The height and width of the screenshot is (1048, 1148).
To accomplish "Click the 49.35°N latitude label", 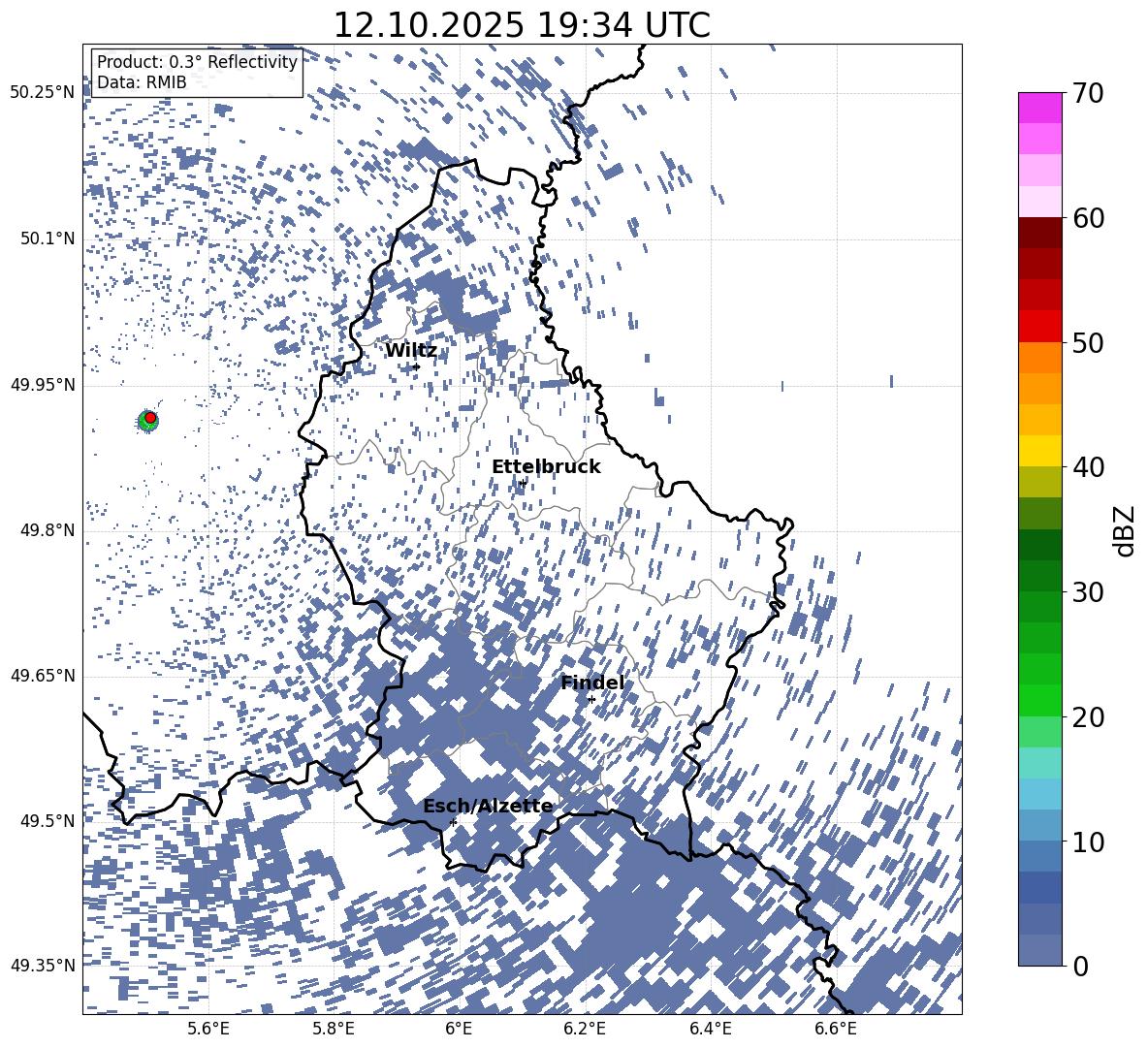I will click(x=43, y=966).
